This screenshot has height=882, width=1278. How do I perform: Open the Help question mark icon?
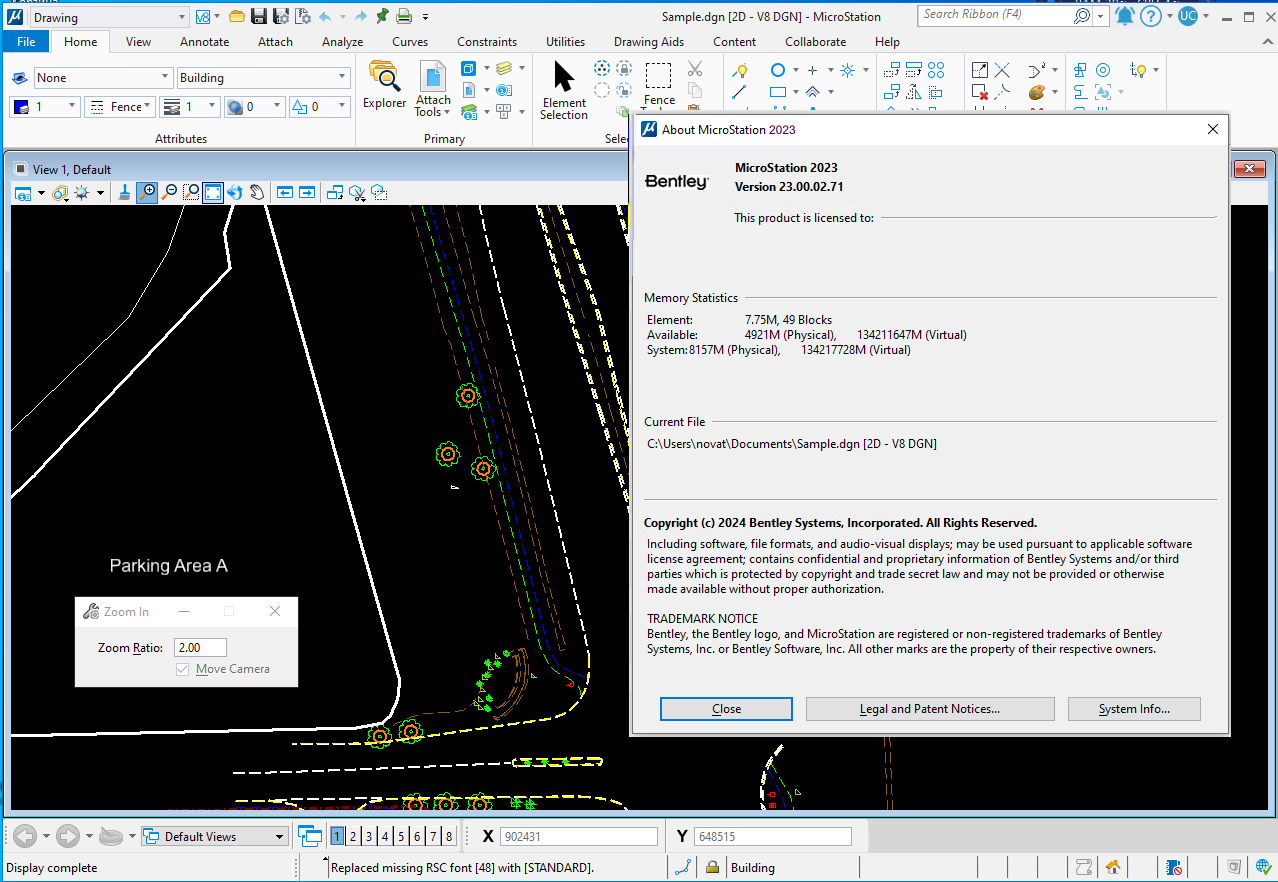[1151, 17]
